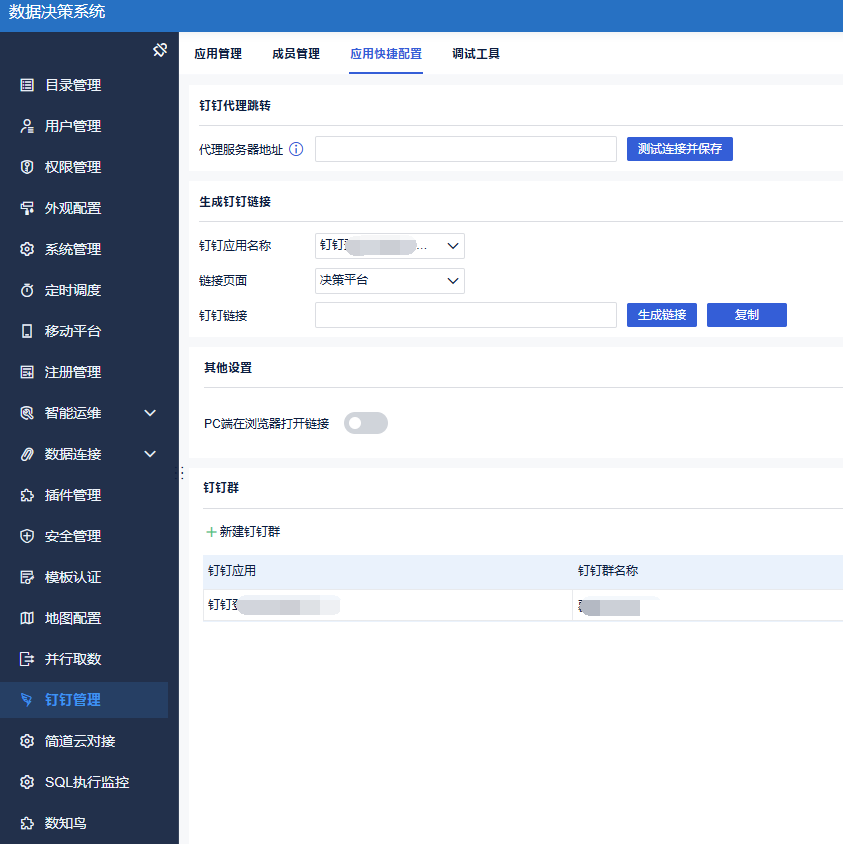Image resolution: width=843 pixels, height=844 pixels.
Task: Click the 简道云对接 gear icon
Action: pos(27,741)
